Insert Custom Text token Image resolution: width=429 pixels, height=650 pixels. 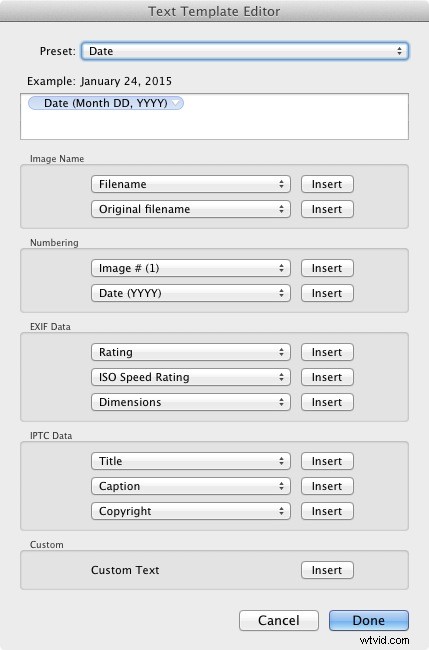click(327, 570)
